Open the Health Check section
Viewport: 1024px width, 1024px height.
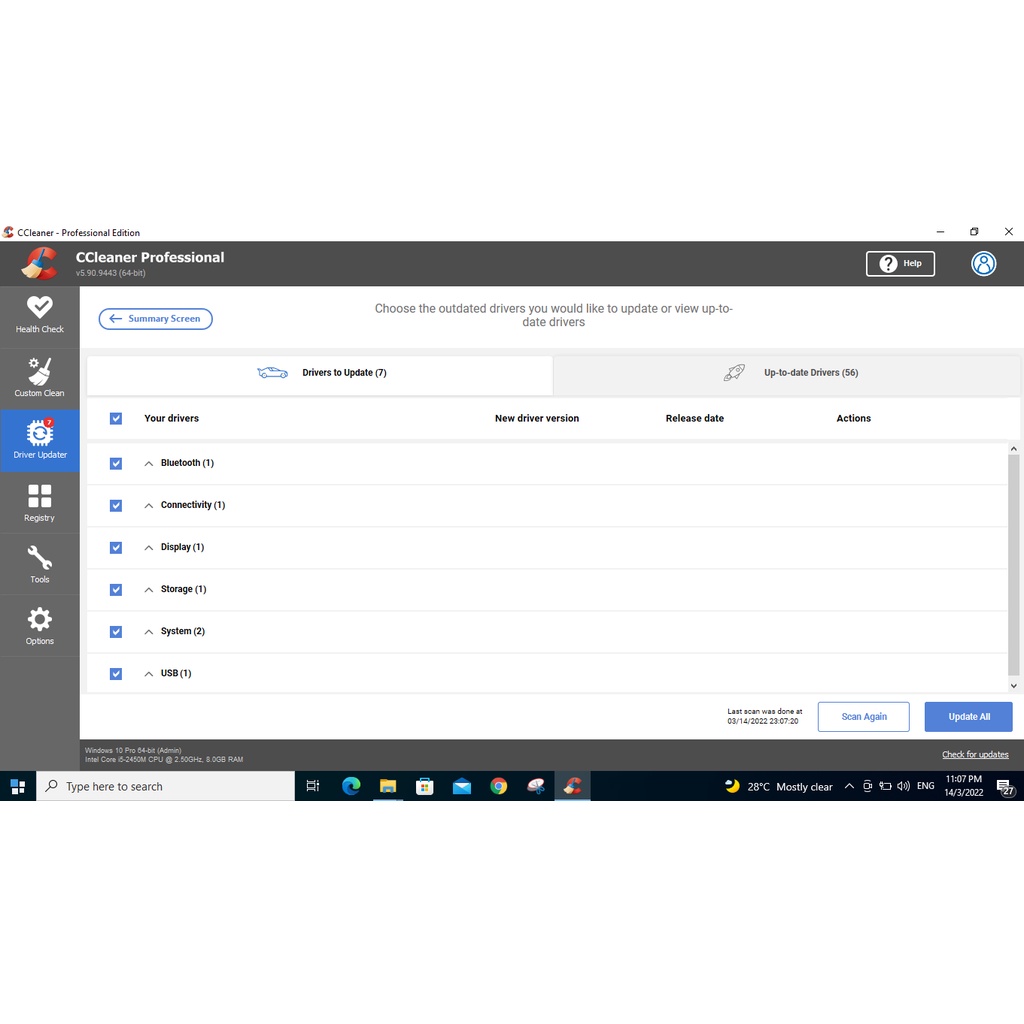40,316
